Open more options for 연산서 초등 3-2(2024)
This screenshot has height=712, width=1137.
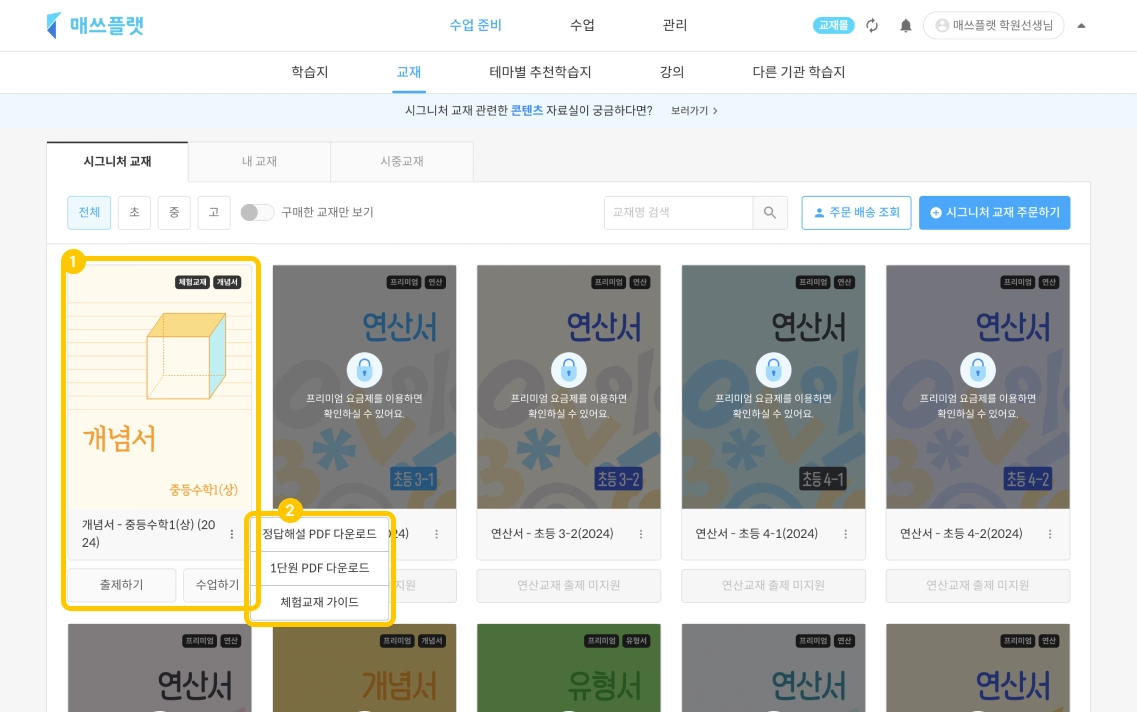click(641, 534)
